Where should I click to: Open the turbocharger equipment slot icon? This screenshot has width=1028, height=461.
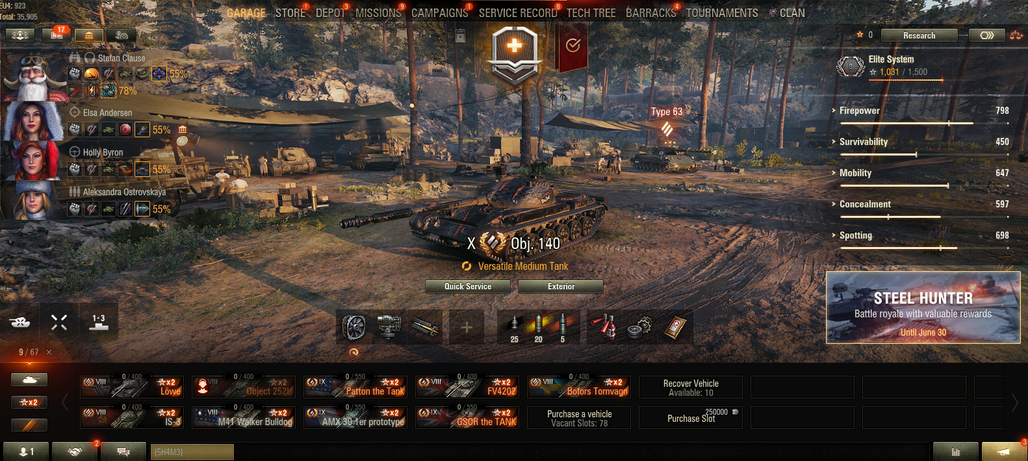point(354,327)
